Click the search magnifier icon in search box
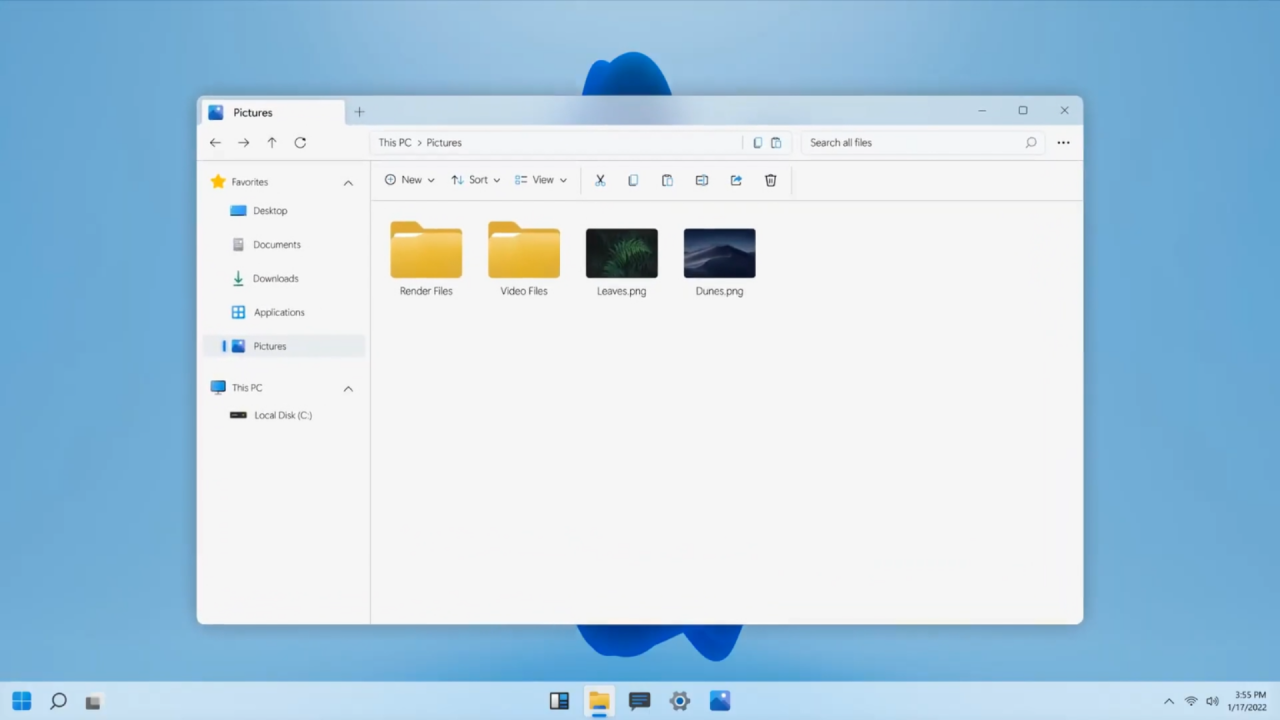Image resolution: width=1280 pixels, height=720 pixels. point(1031,143)
